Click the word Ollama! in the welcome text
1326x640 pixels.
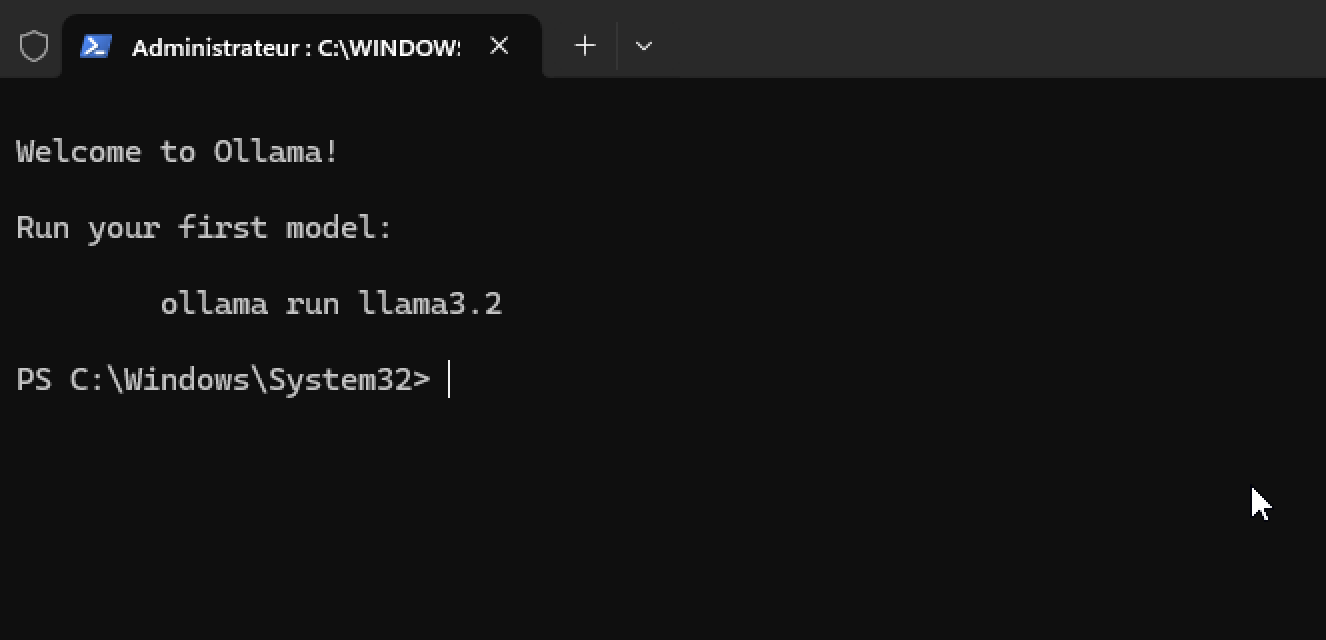276,152
